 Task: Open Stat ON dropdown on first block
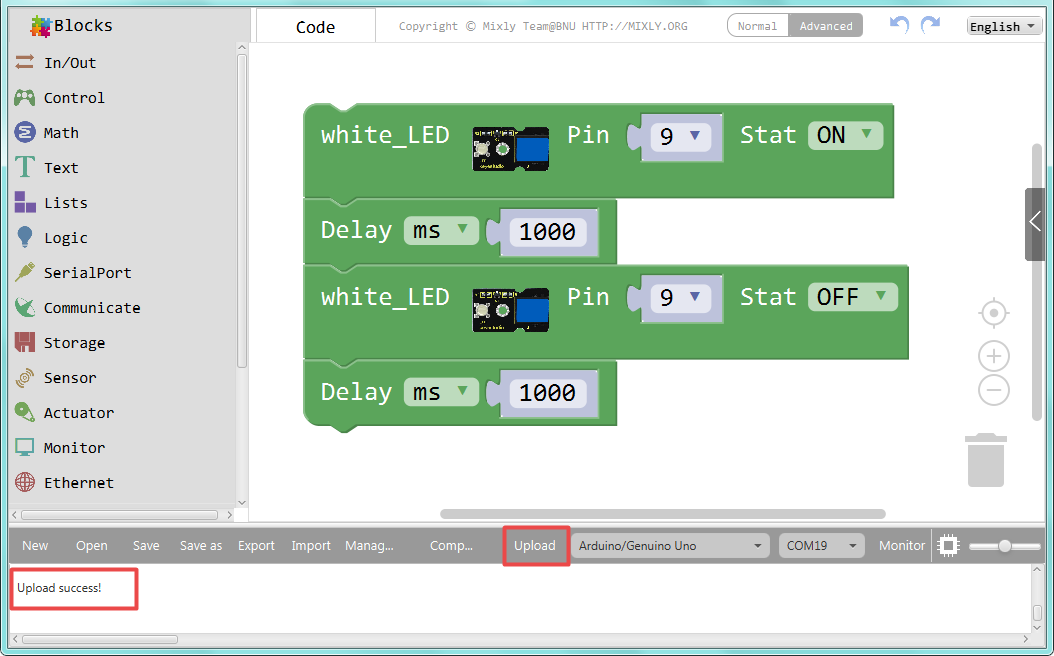point(845,135)
